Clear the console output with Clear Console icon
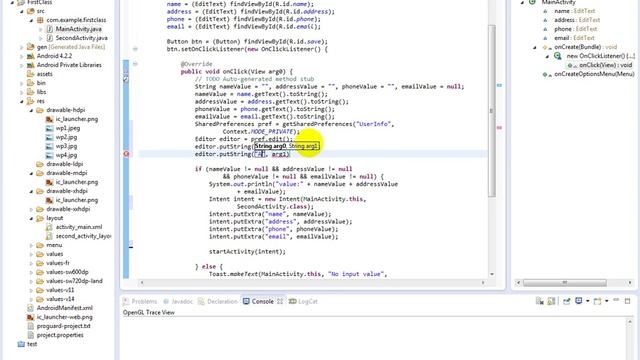This screenshot has width=640, height=360. (540, 301)
